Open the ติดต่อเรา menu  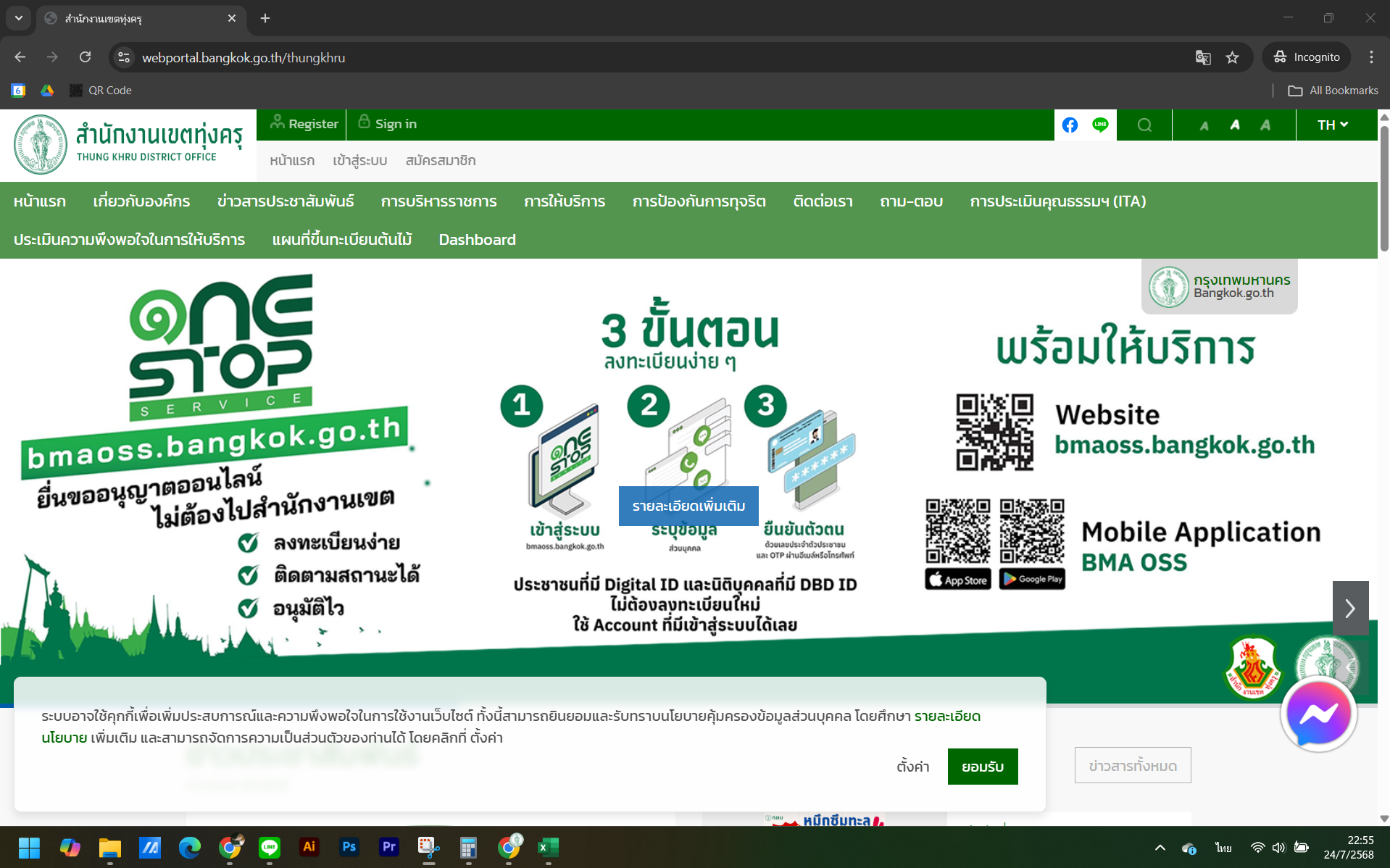pos(823,201)
